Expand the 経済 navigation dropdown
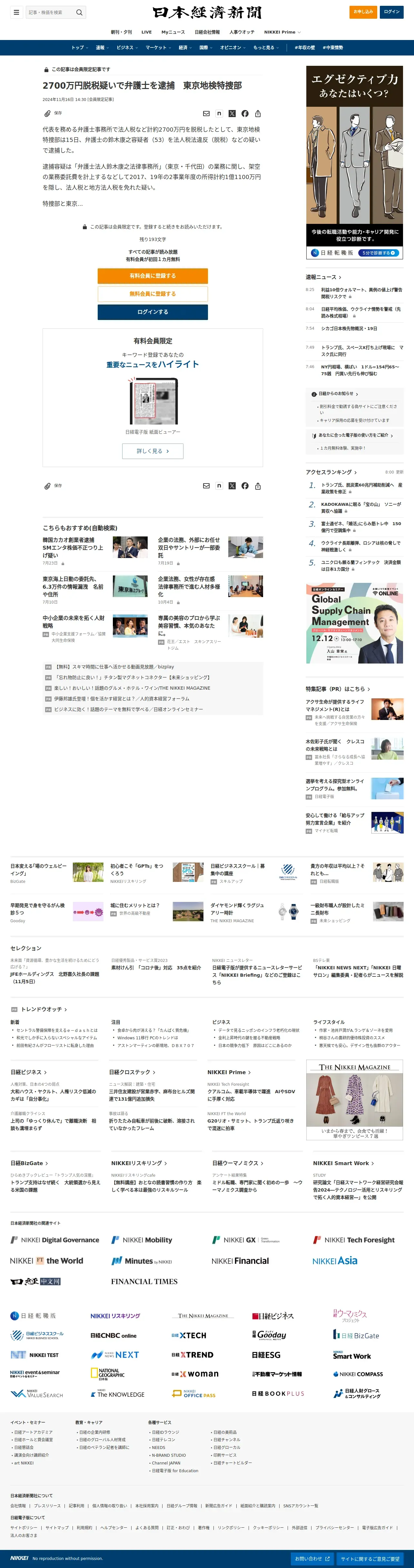Viewport: 414px width, 1568px height. click(x=185, y=47)
